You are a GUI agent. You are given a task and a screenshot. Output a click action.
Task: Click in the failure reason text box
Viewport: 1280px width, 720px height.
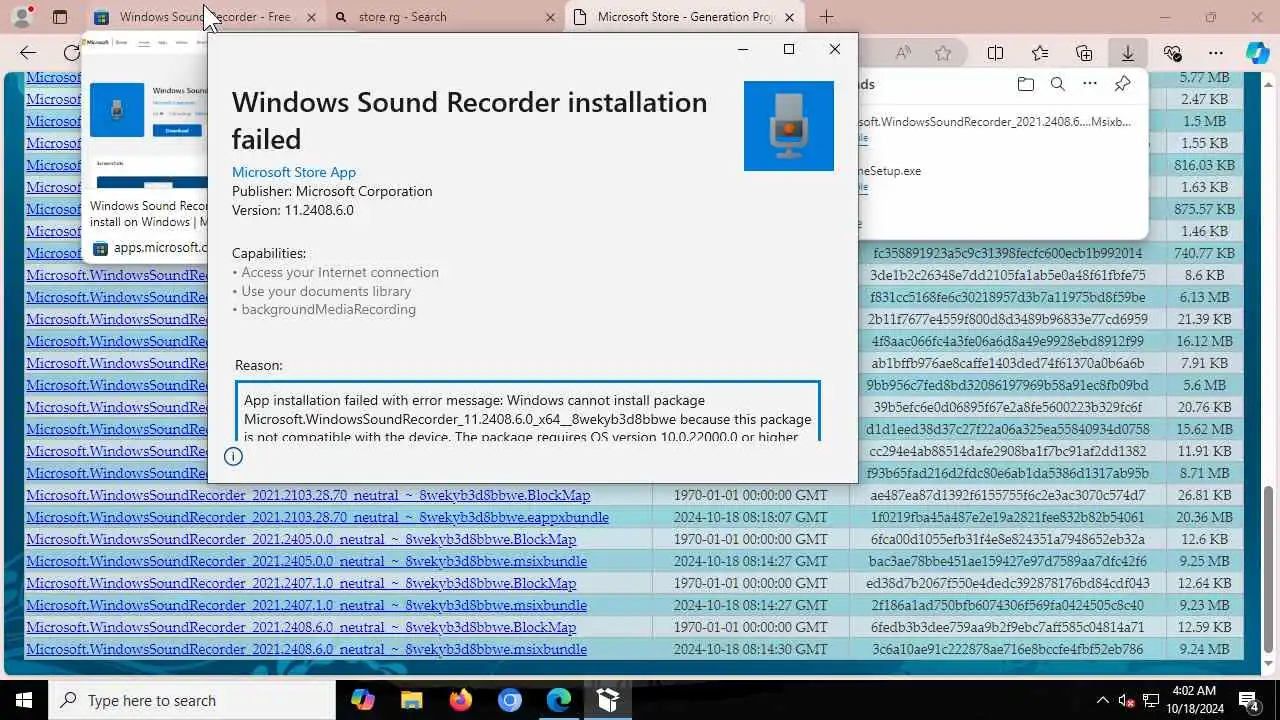pyautogui.click(x=528, y=410)
